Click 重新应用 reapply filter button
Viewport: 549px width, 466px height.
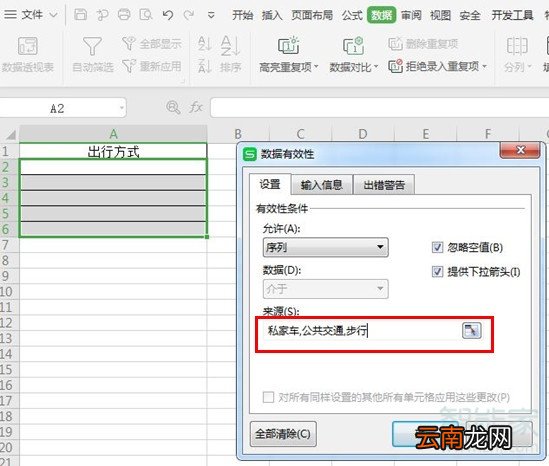coord(152,66)
